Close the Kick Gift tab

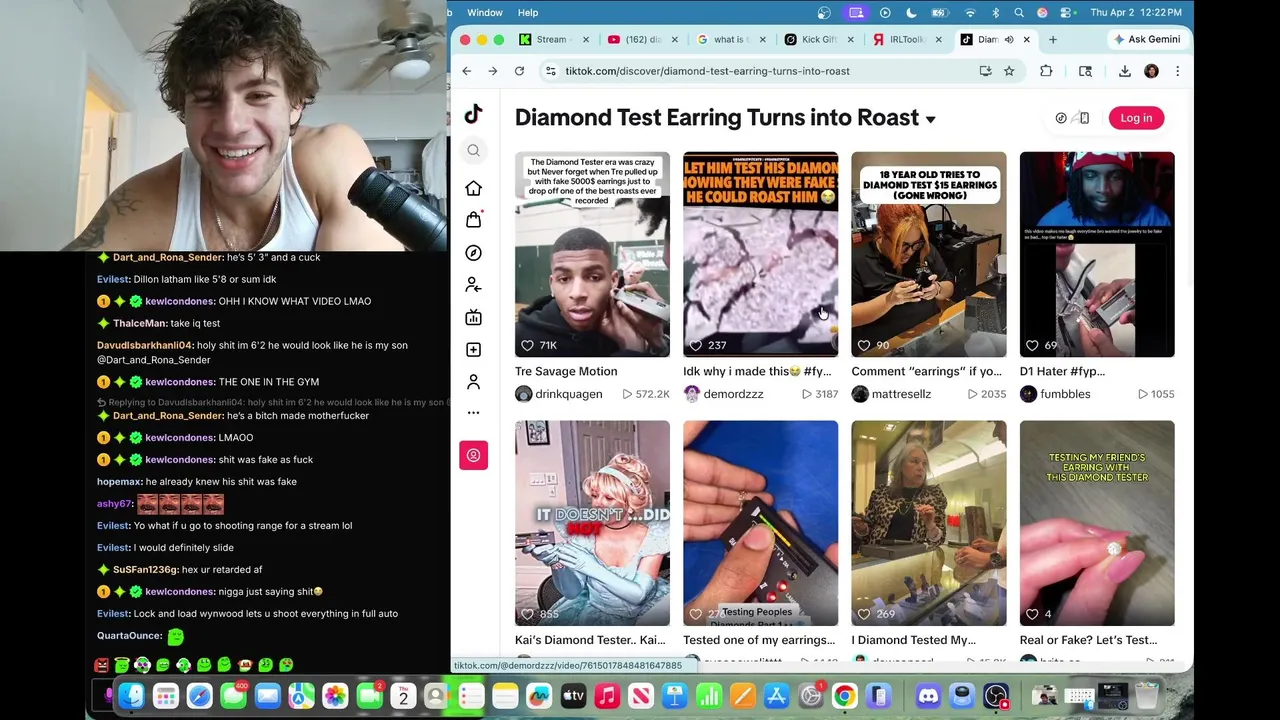pos(850,39)
